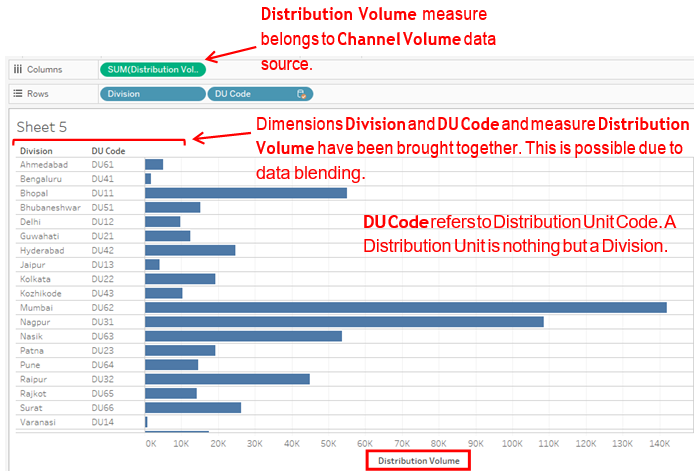This screenshot has width=699, height=476.
Task: Click the DU62 code cell
Action: click(x=103, y=308)
